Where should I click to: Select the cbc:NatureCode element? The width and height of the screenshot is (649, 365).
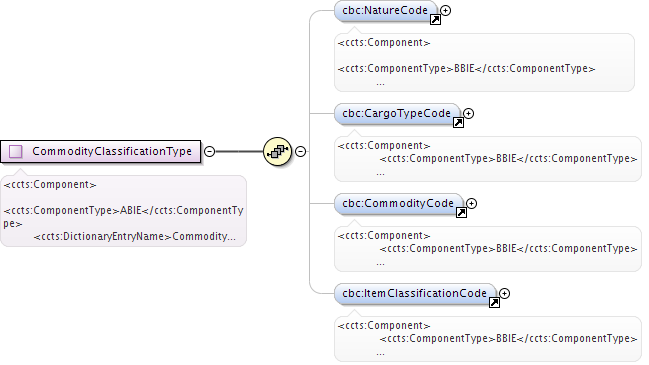tap(385, 11)
